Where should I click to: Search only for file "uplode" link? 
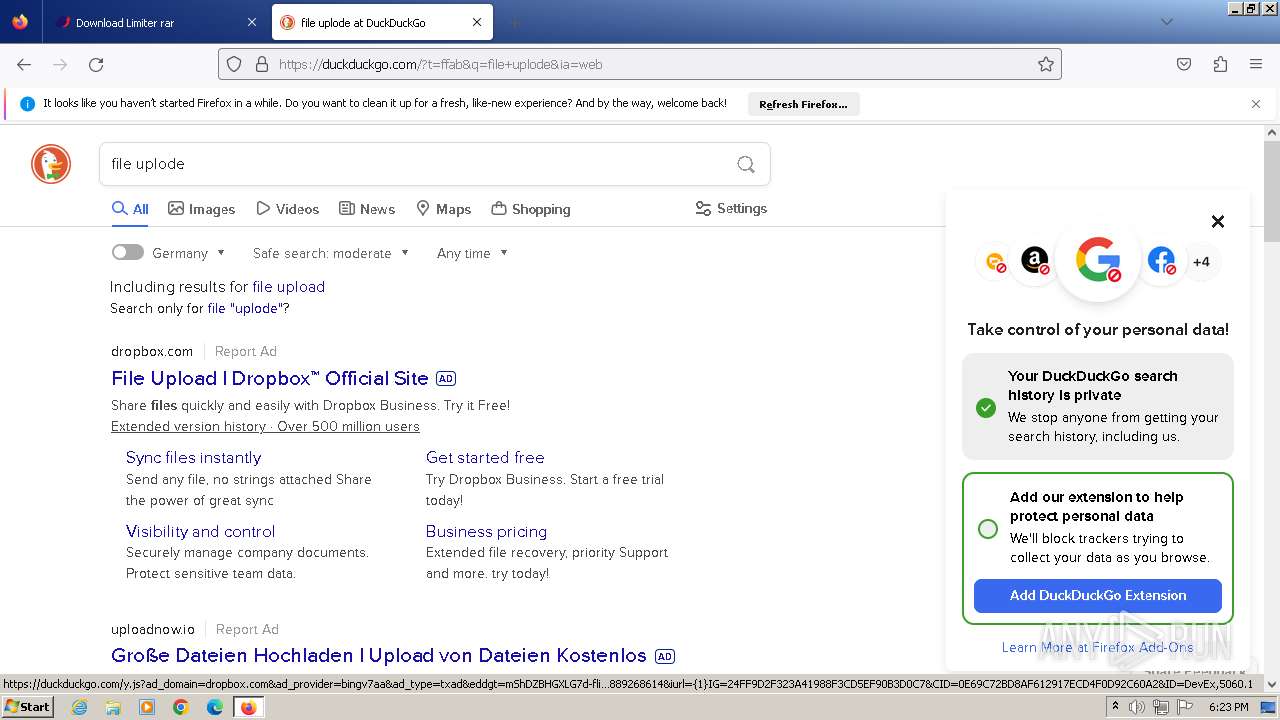248,308
